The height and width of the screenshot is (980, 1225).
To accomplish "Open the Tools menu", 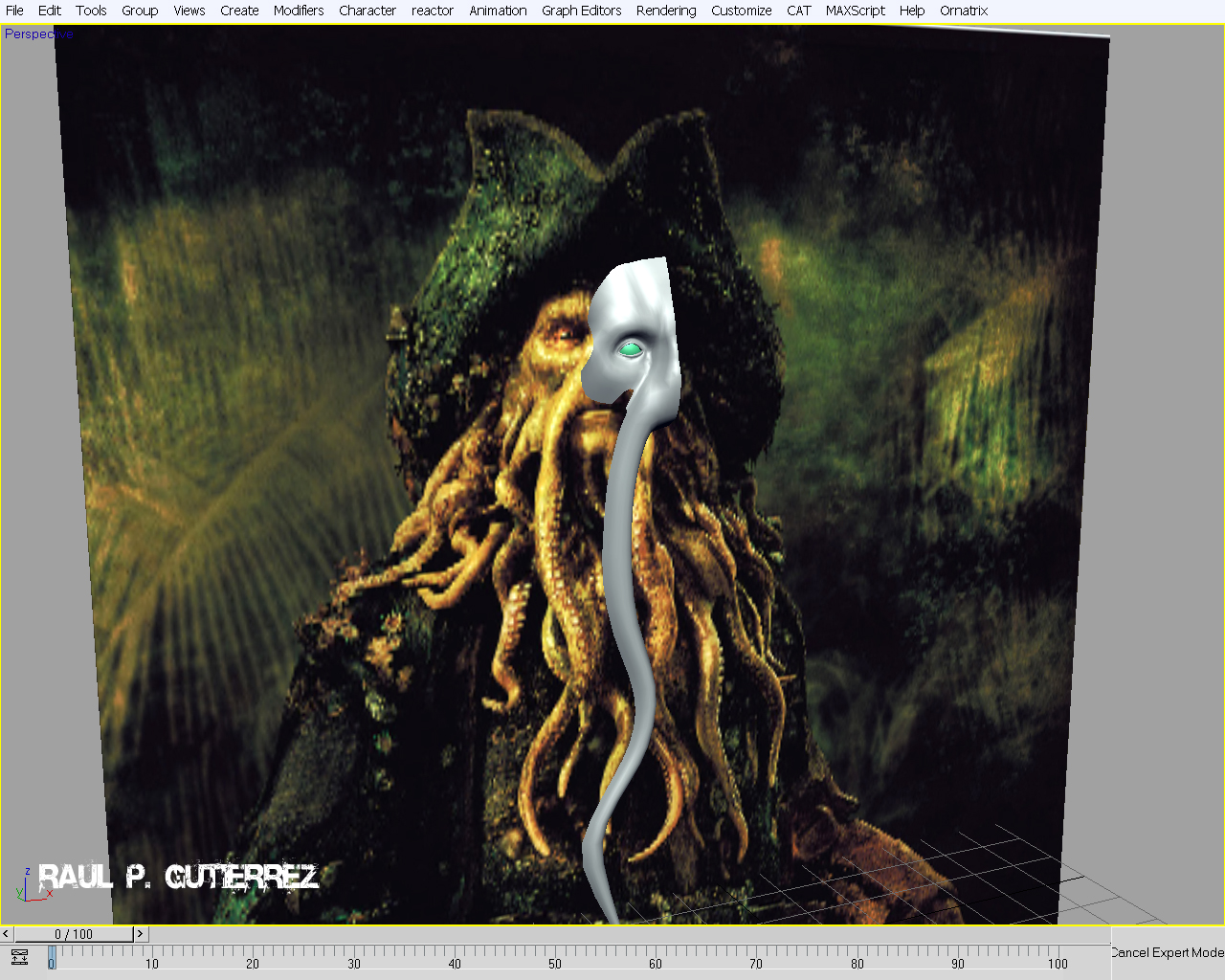I will 91,11.
